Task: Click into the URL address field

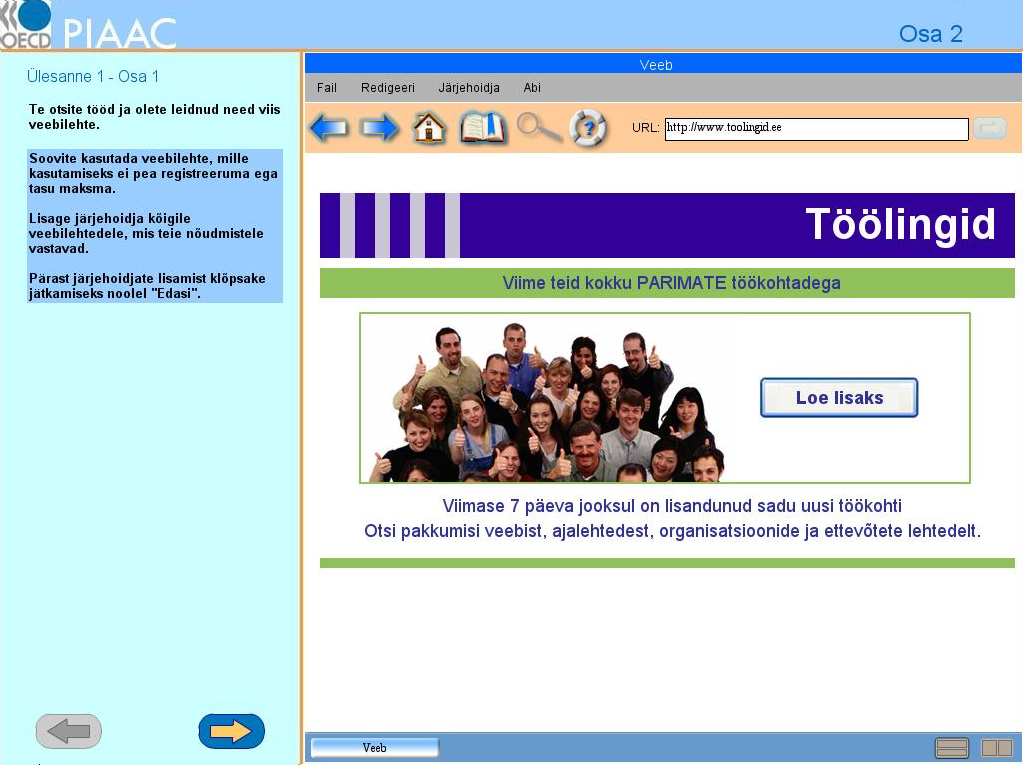Action: coord(816,128)
